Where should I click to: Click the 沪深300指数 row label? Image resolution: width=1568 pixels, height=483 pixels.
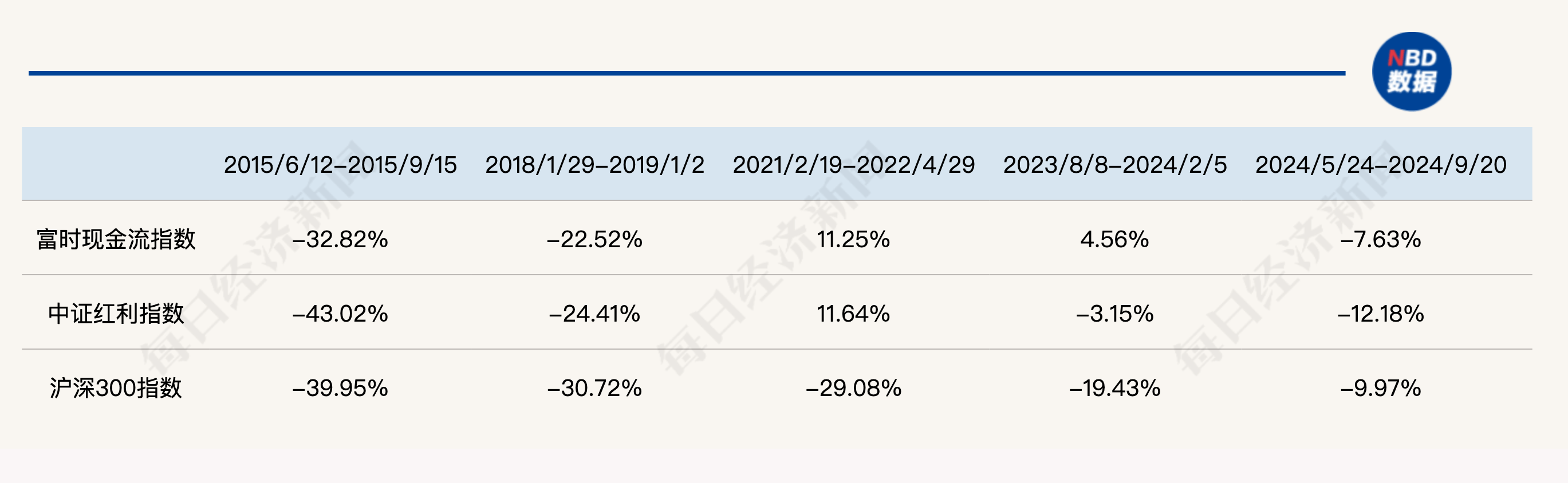pyautogui.click(x=116, y=388)
